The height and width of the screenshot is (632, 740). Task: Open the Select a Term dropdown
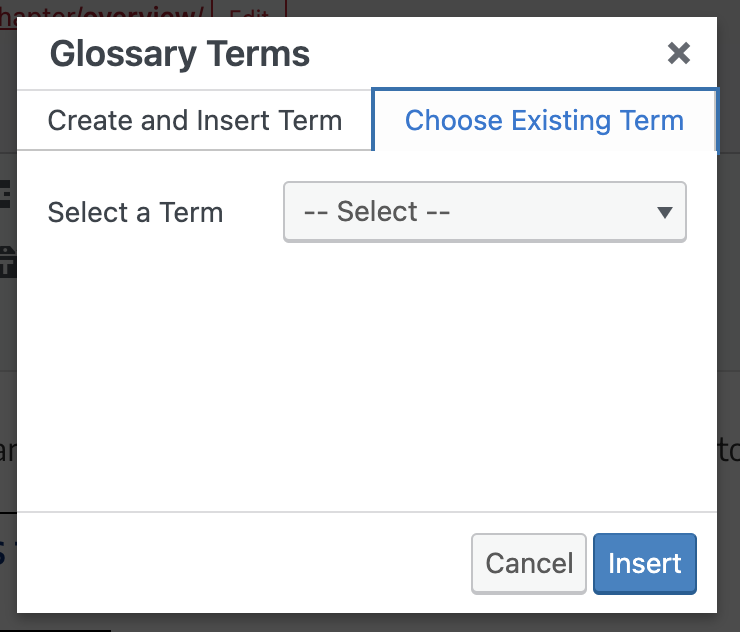[x=485, y=212]
